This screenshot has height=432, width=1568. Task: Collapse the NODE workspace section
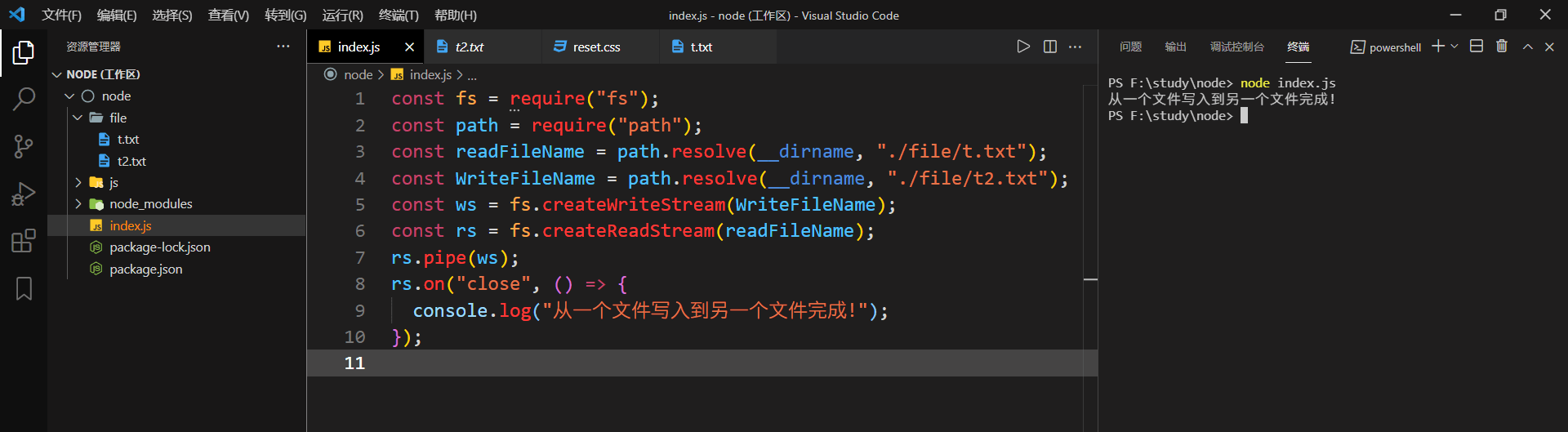[57, 74]
